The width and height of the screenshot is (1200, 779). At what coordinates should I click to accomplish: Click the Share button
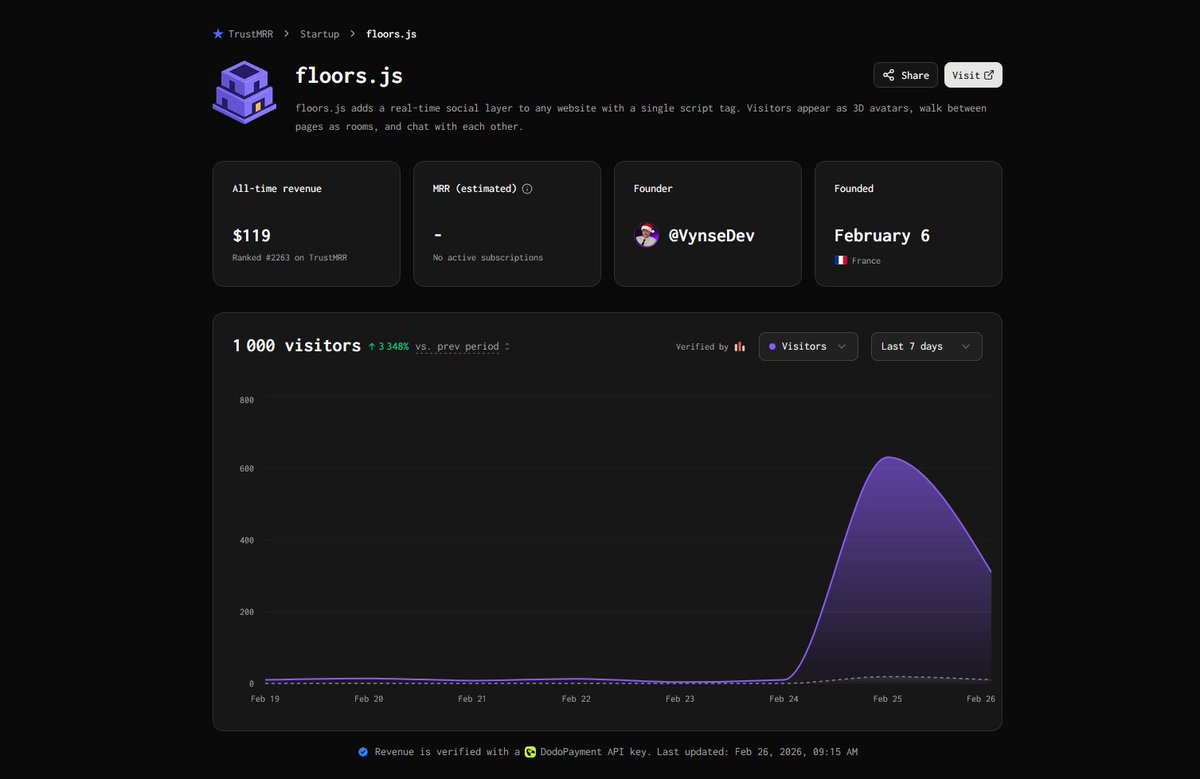905,75
